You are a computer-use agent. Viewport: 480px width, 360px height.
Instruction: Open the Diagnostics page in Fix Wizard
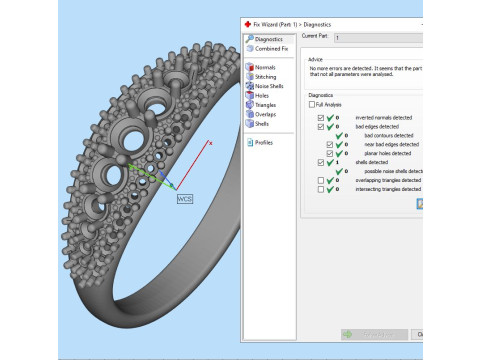(269, 39)
